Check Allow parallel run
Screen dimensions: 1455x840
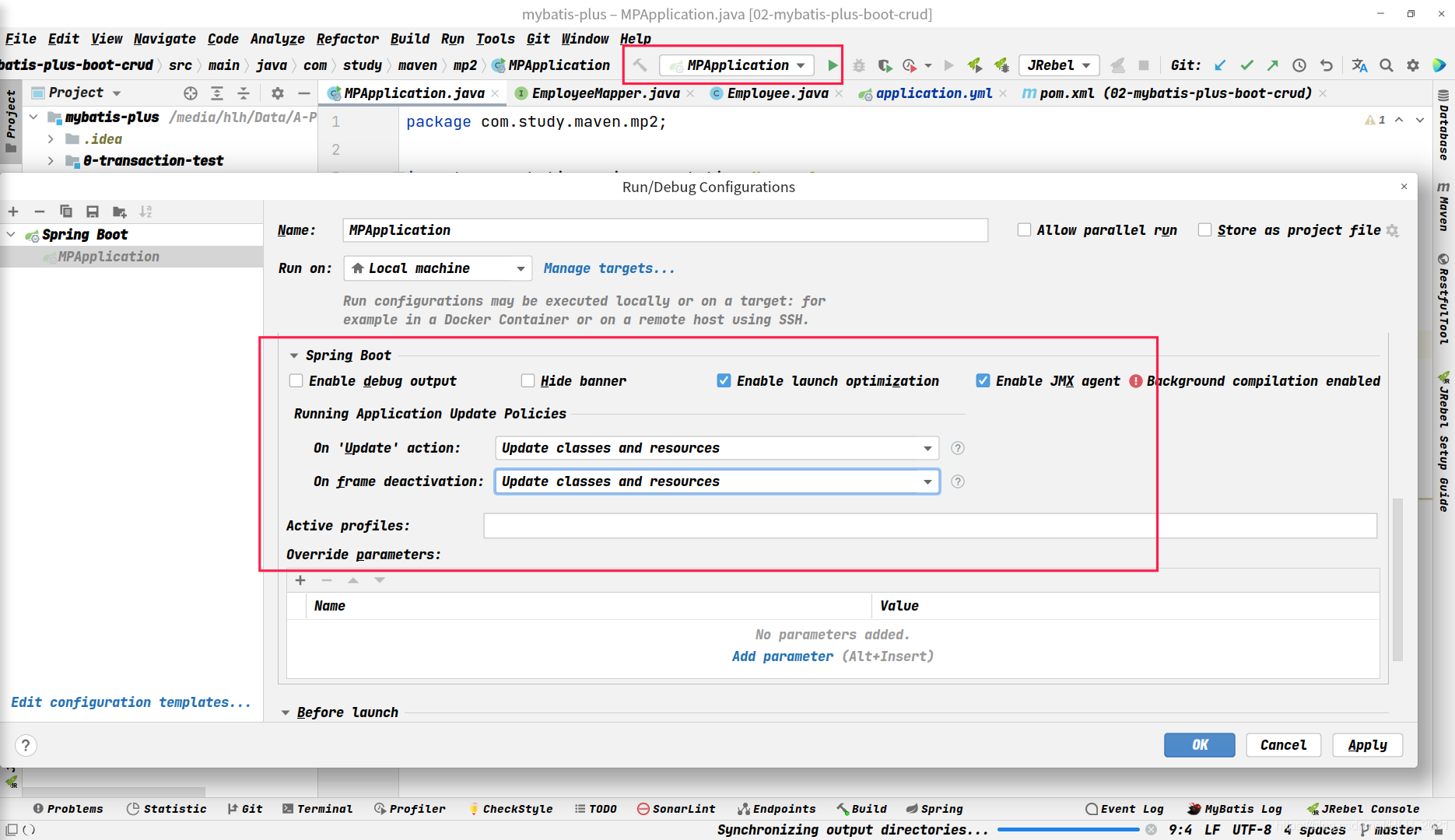point(1024,229)
